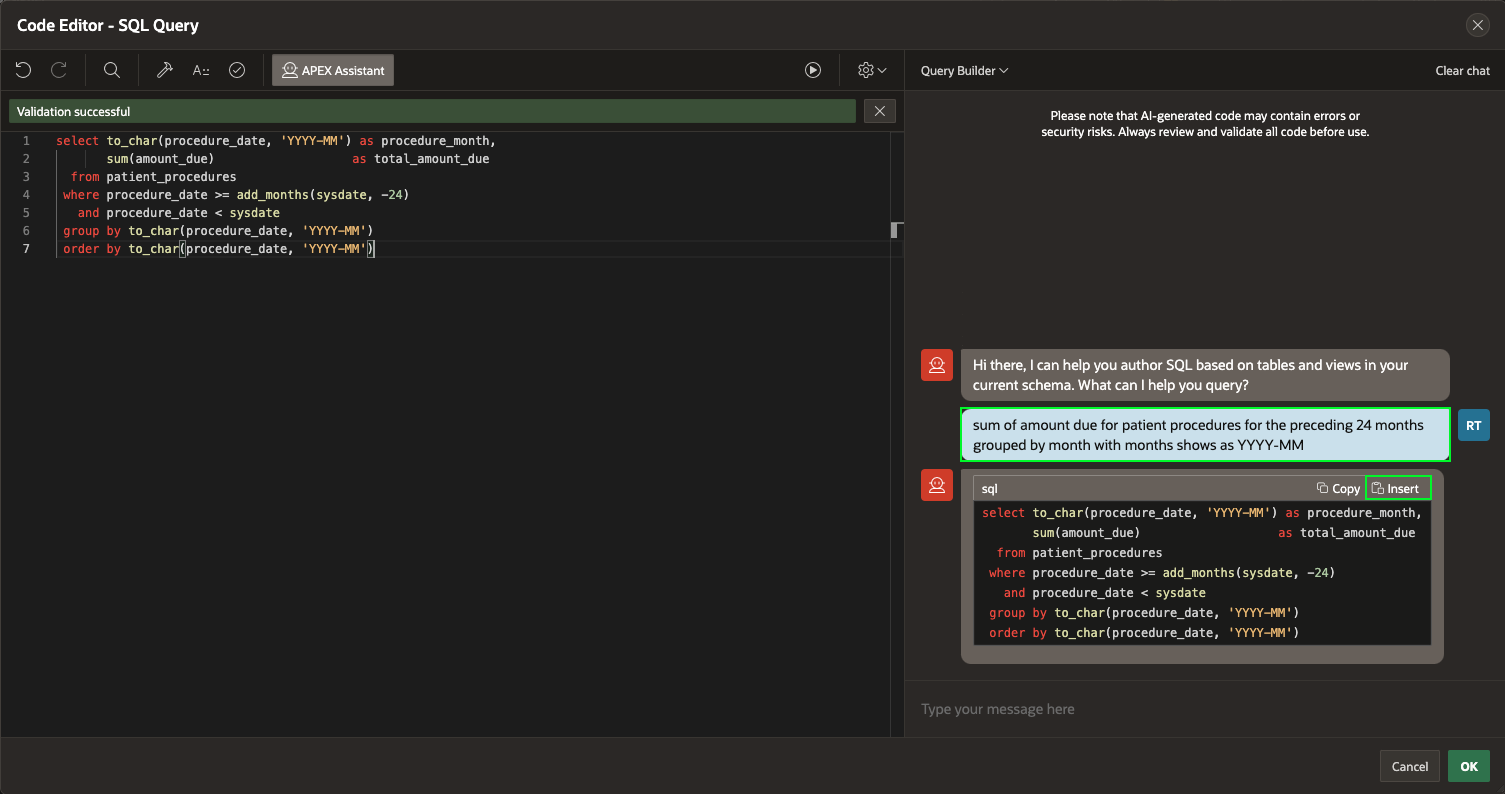The width and height of the screenshot is (1505, 794).
Task: Click the Redo arrow icon
Action: pyautogui.click(x=59, y=70)
